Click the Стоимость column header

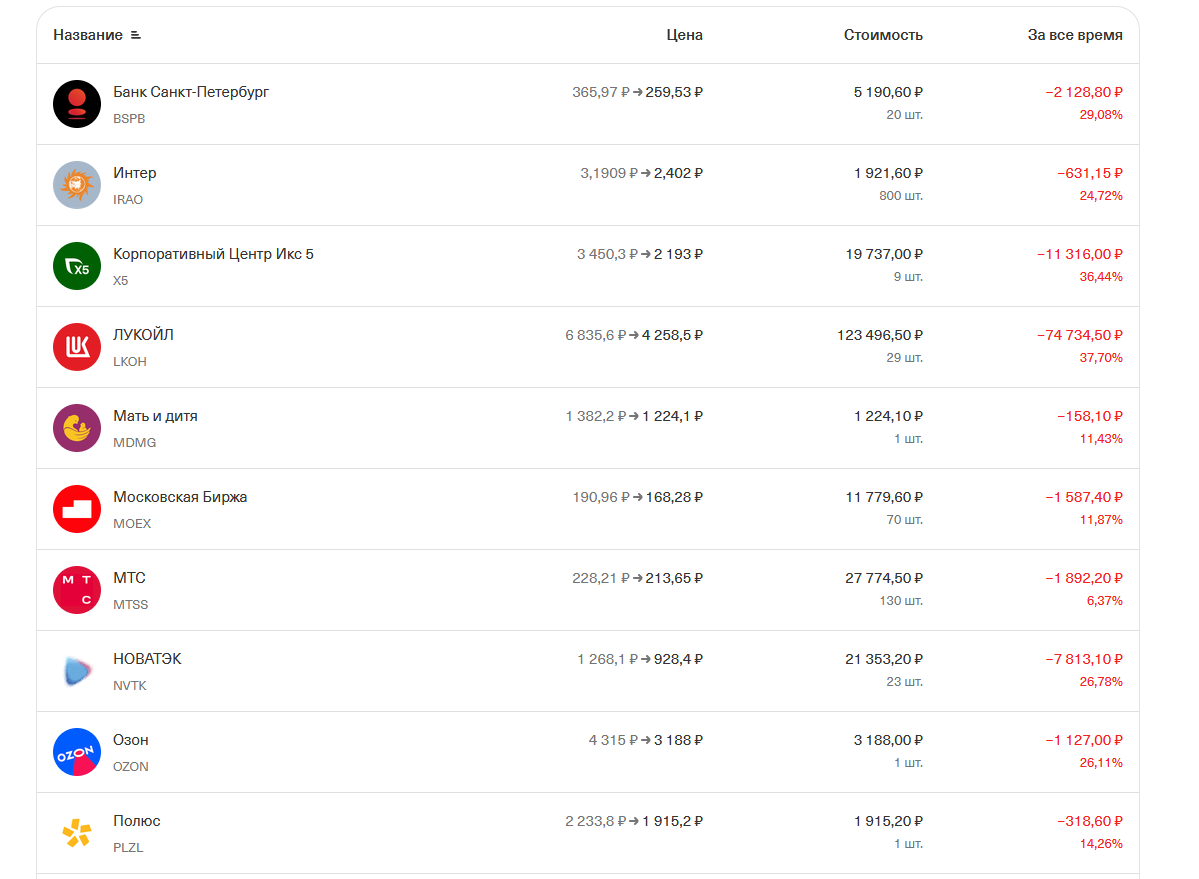pos(883,35)
